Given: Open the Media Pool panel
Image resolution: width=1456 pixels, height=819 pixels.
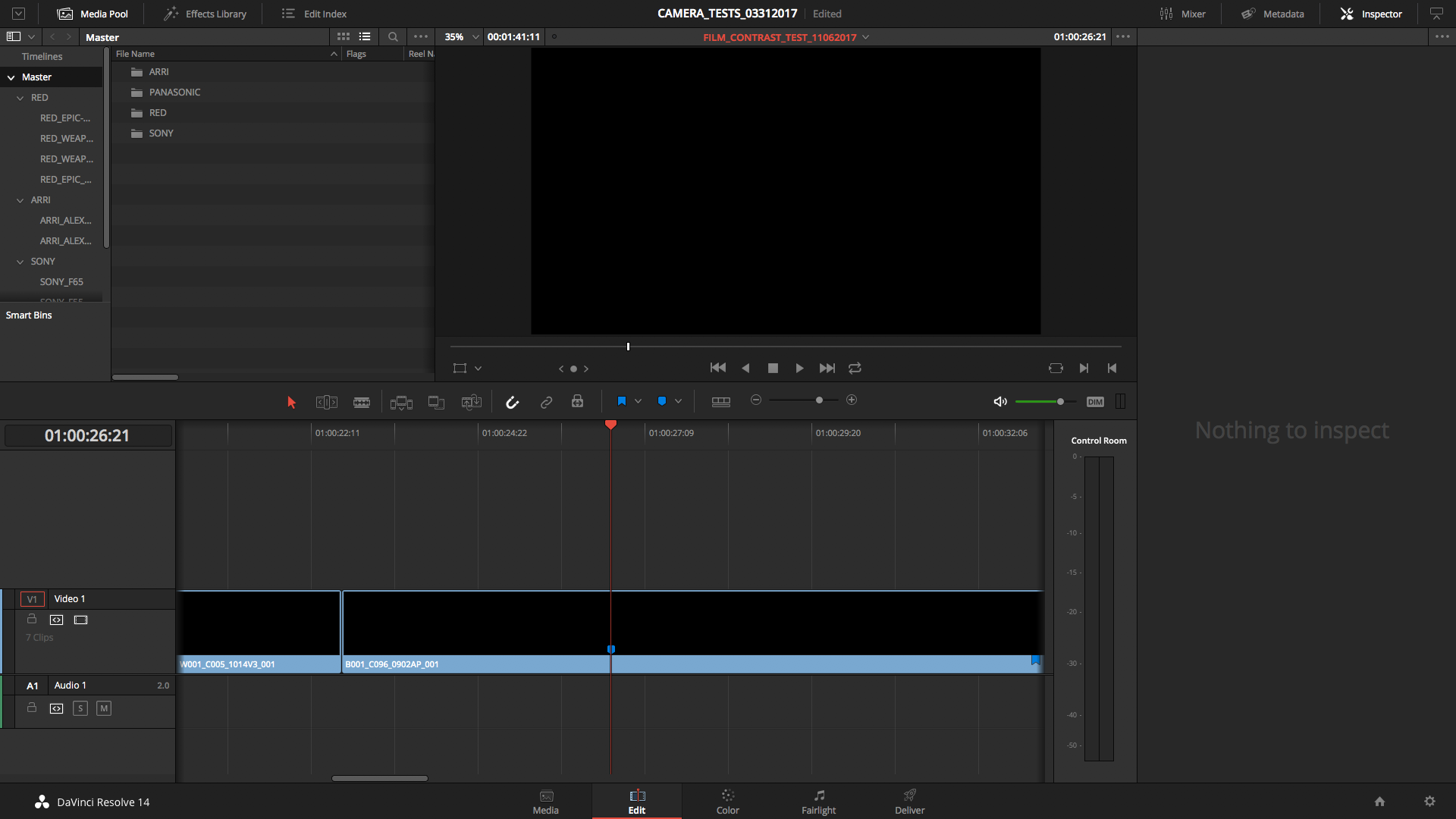Looking at the screenshot, I should [93, 14].
